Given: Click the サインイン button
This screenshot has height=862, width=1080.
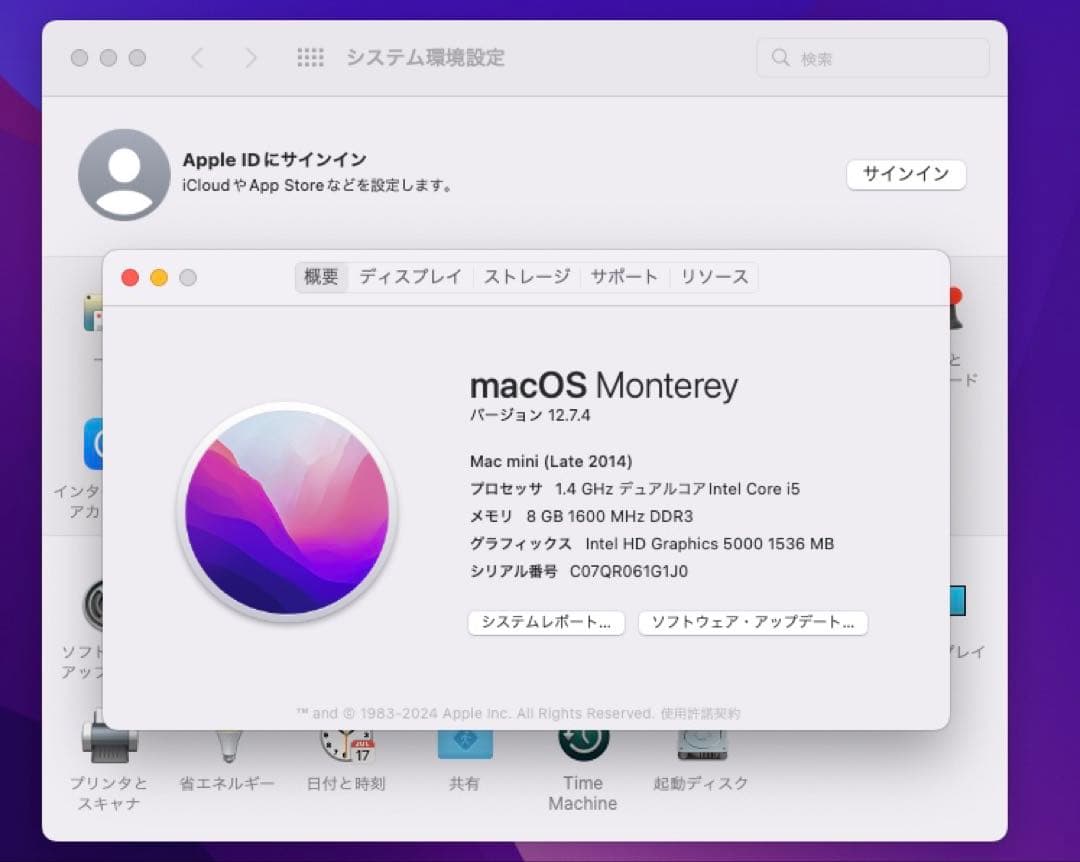Looking at the screenshot, I should 905,174.
